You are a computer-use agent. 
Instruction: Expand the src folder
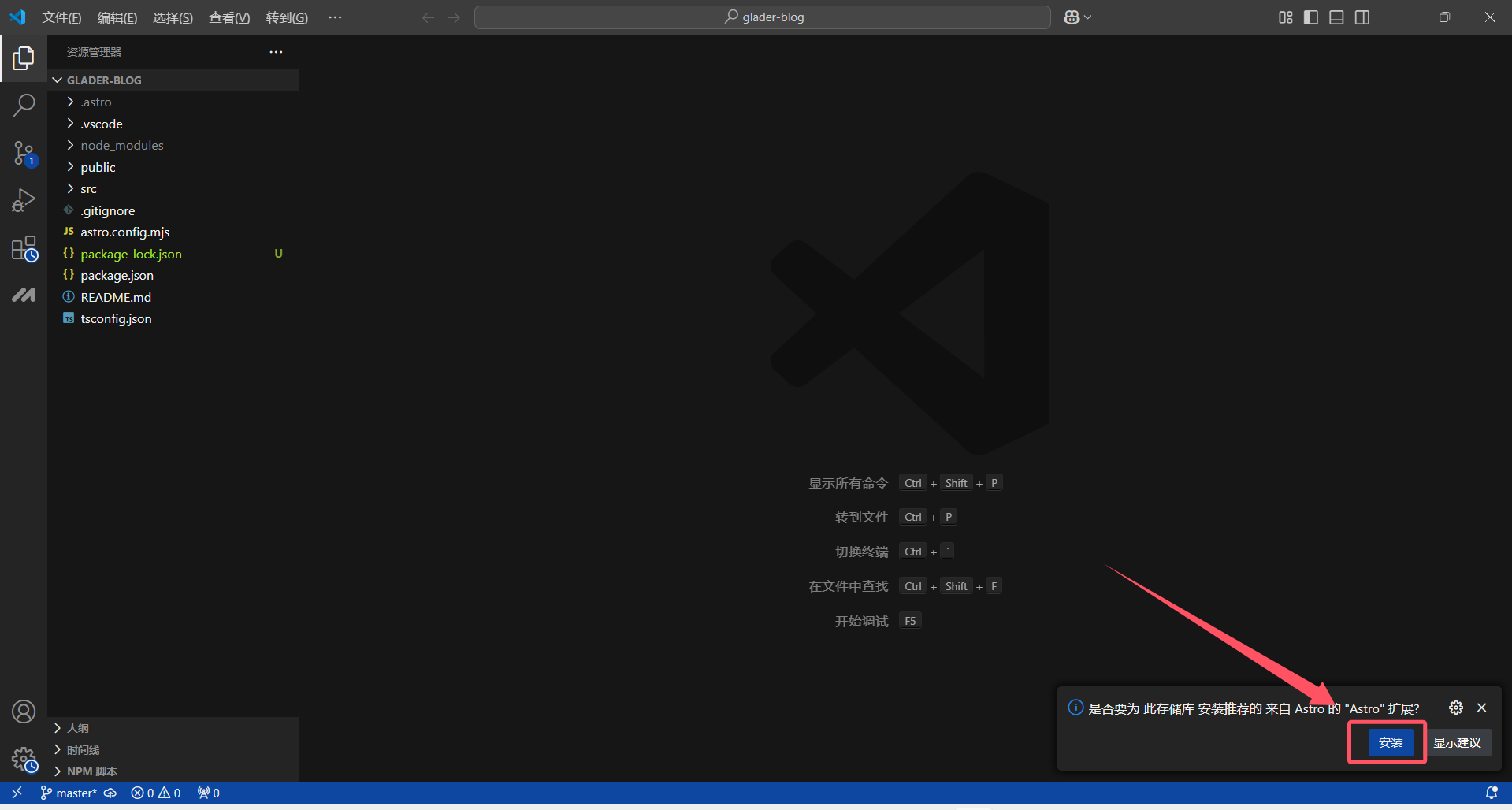click(88, 189)
